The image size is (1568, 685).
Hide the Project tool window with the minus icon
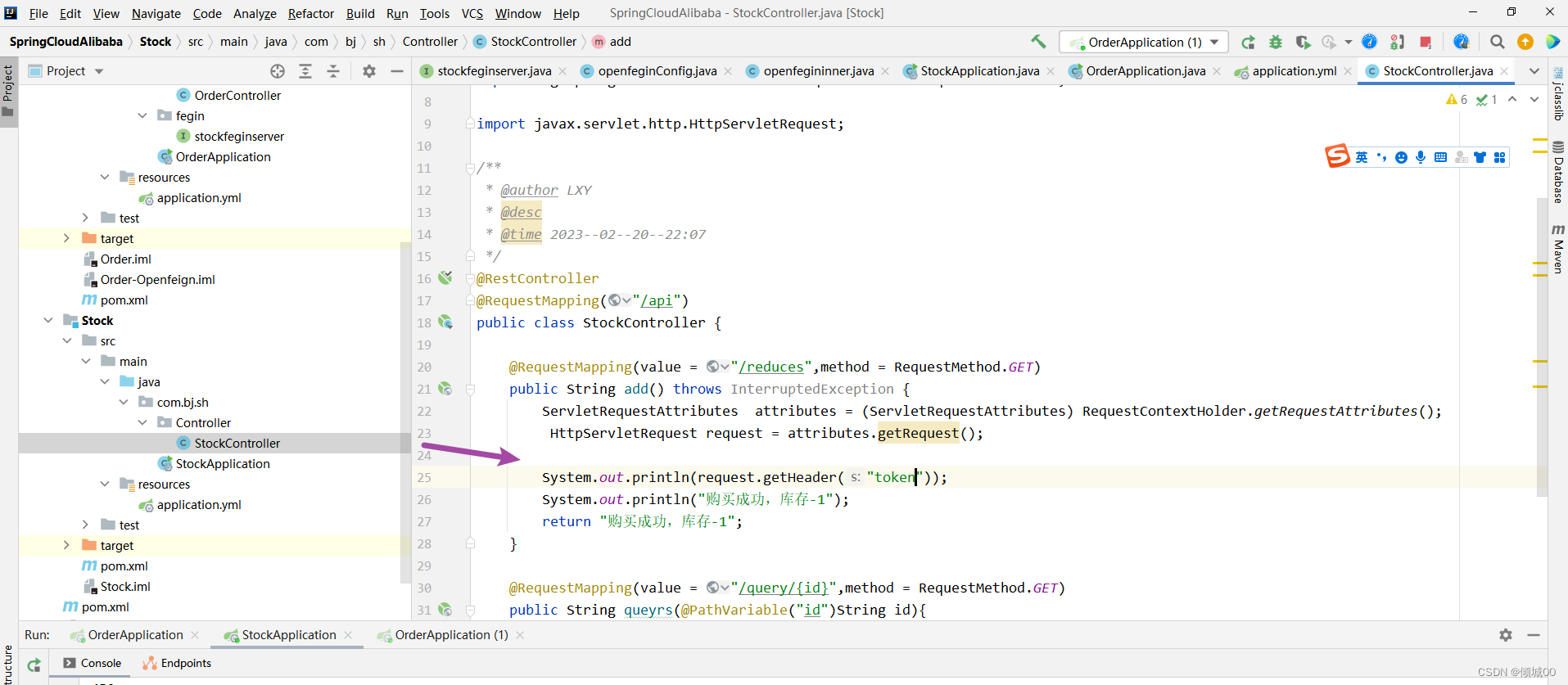coord(397,71)
